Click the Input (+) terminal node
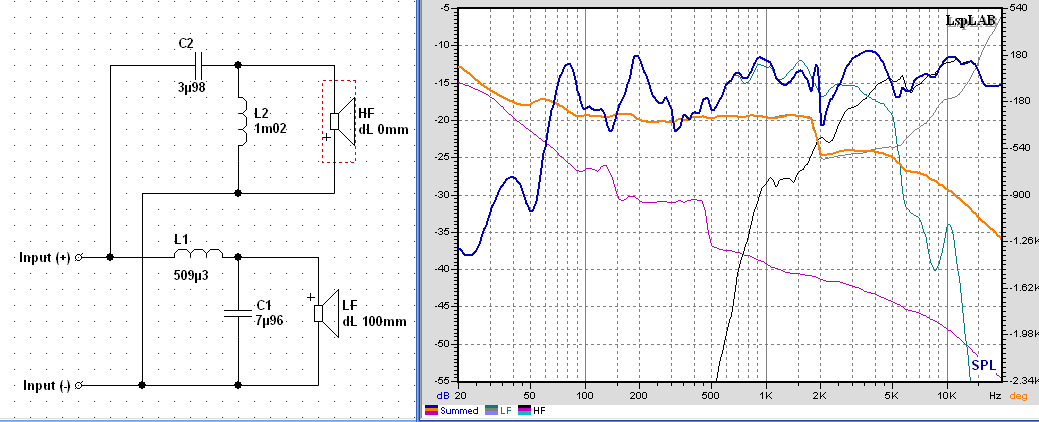Screen dimensions: 1039x422 [x=79, y=257]
